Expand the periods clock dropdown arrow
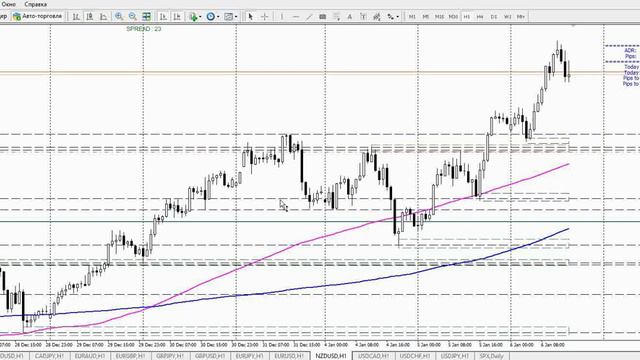Screen dimensions: 640x360 point(218,17)
